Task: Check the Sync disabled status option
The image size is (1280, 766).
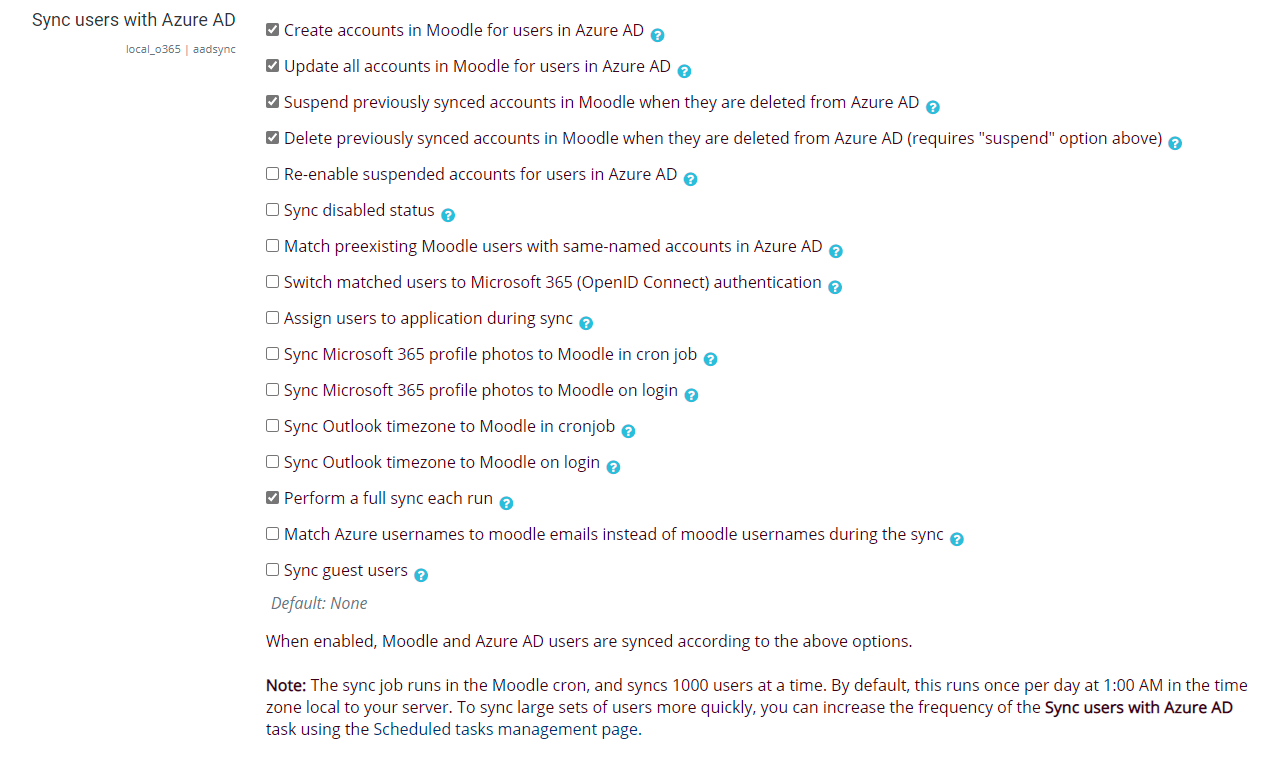Action: (x=271, y=209)
